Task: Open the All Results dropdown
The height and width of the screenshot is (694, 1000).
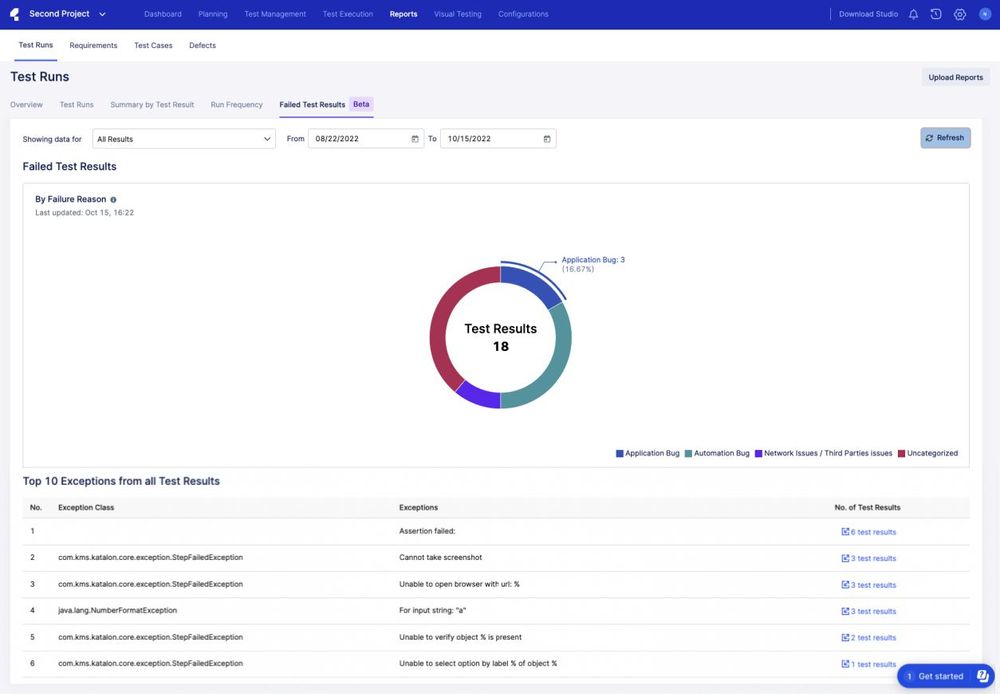Action: [x=183, y=137]
